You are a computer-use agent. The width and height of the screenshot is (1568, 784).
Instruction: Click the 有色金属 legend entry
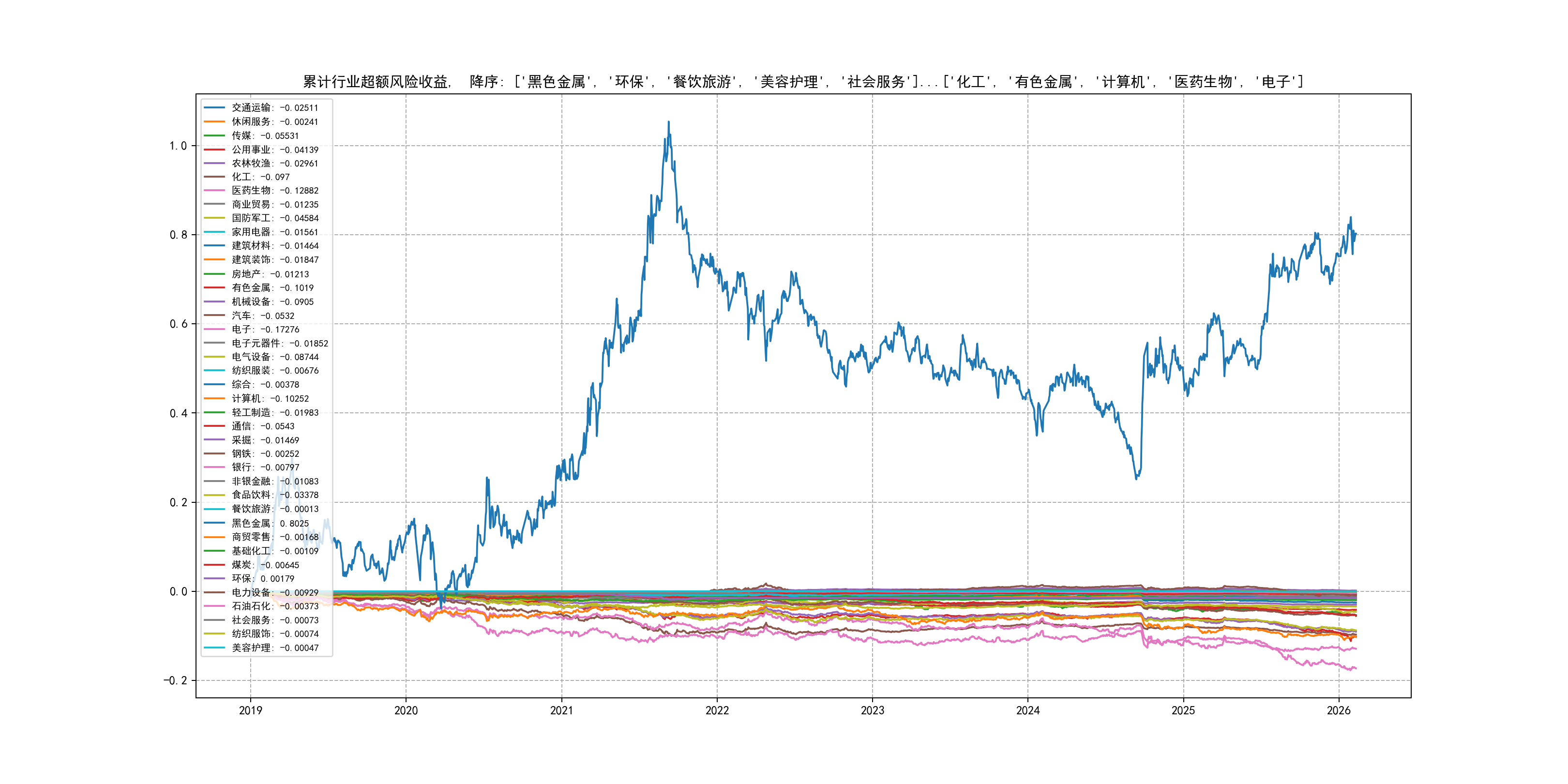272,287
